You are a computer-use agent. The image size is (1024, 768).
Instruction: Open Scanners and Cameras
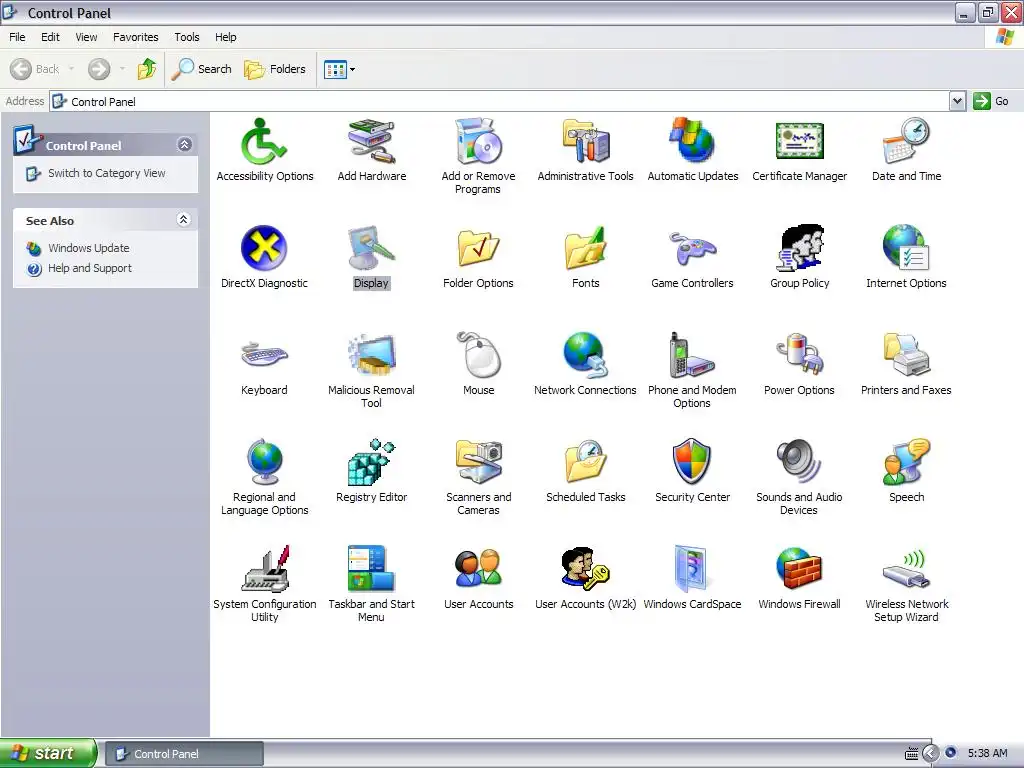[x=478, y=462]
